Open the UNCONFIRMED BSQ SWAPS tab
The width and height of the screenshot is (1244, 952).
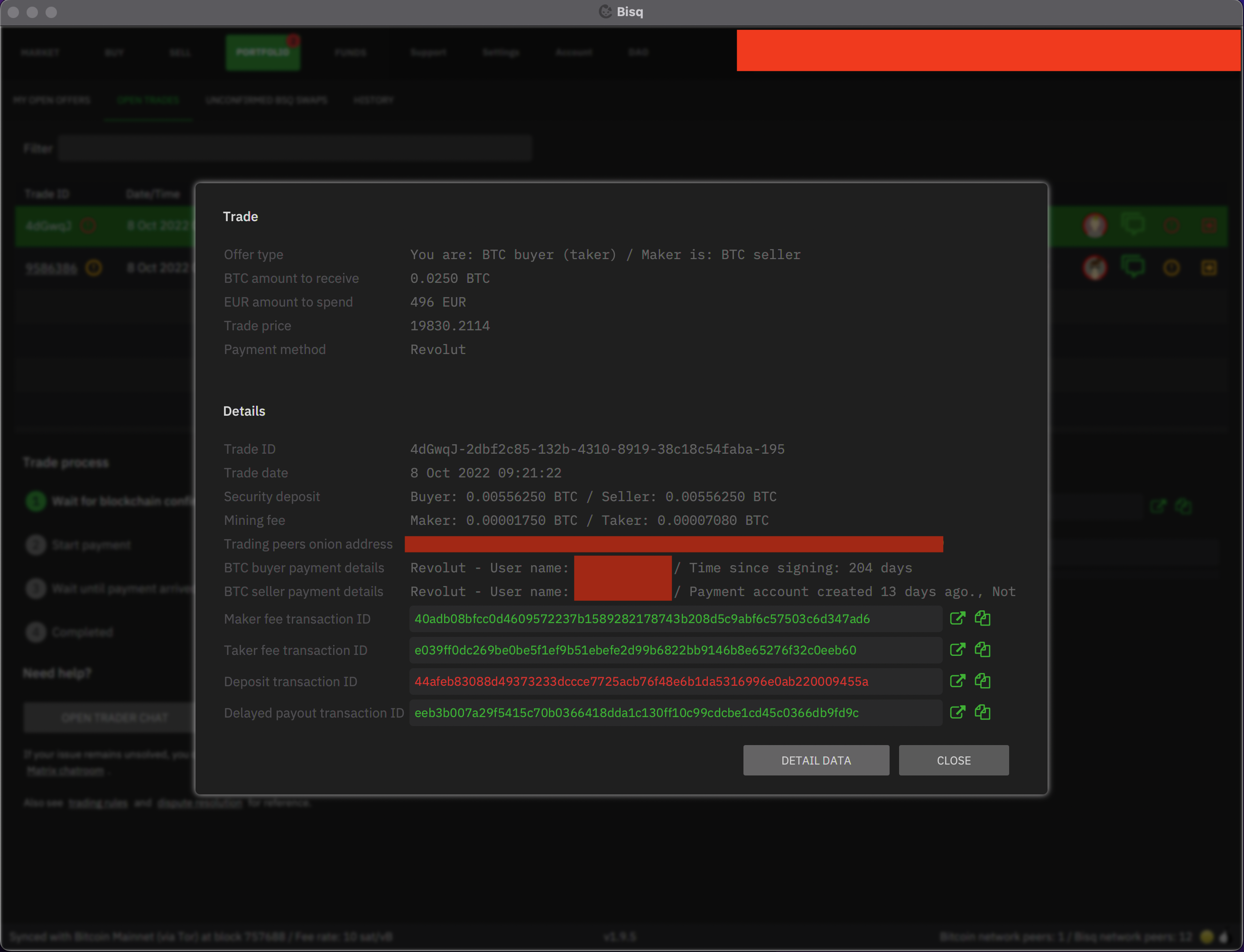coord(266,100)
